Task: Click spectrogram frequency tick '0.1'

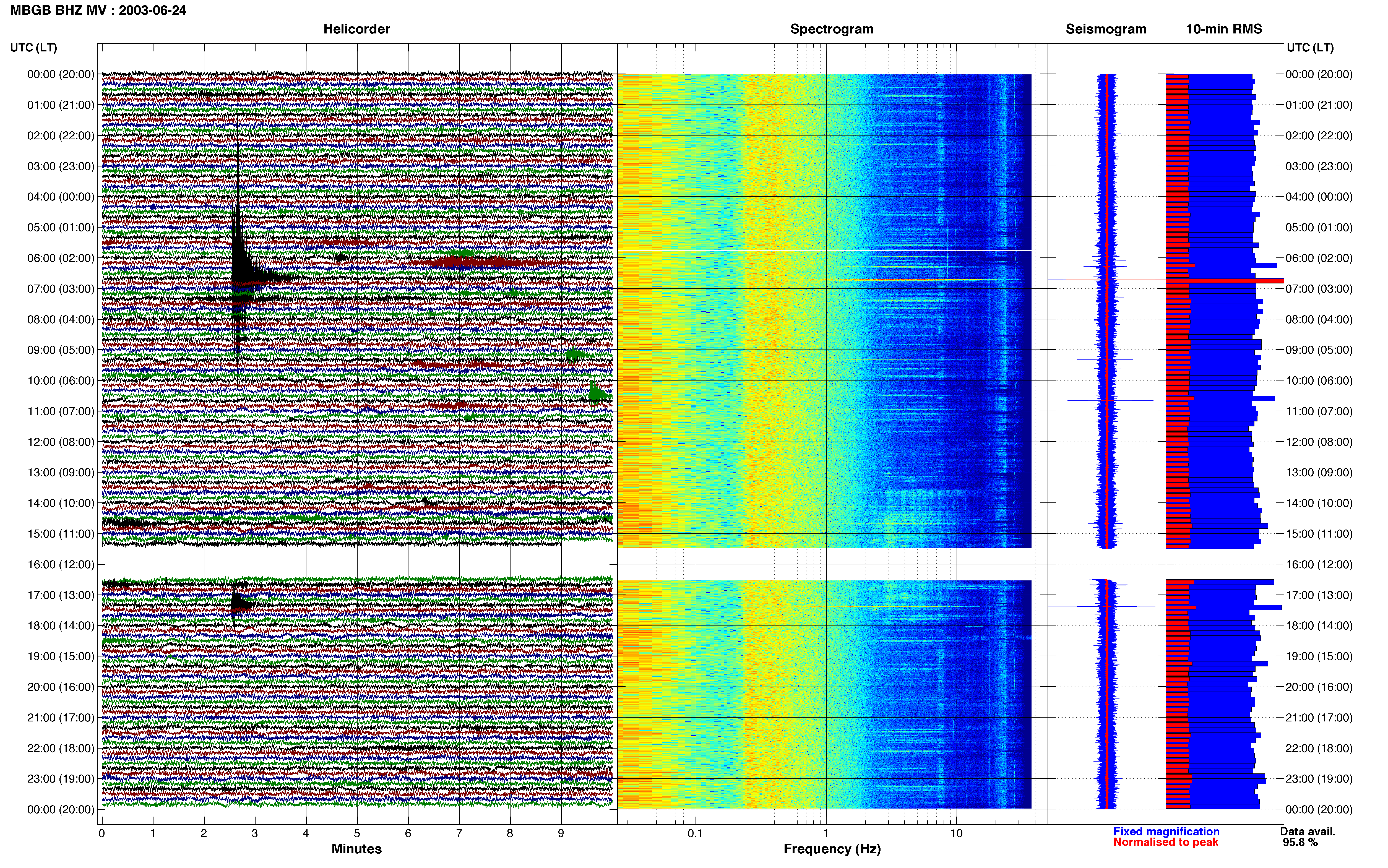Action: tap(695, 833)
